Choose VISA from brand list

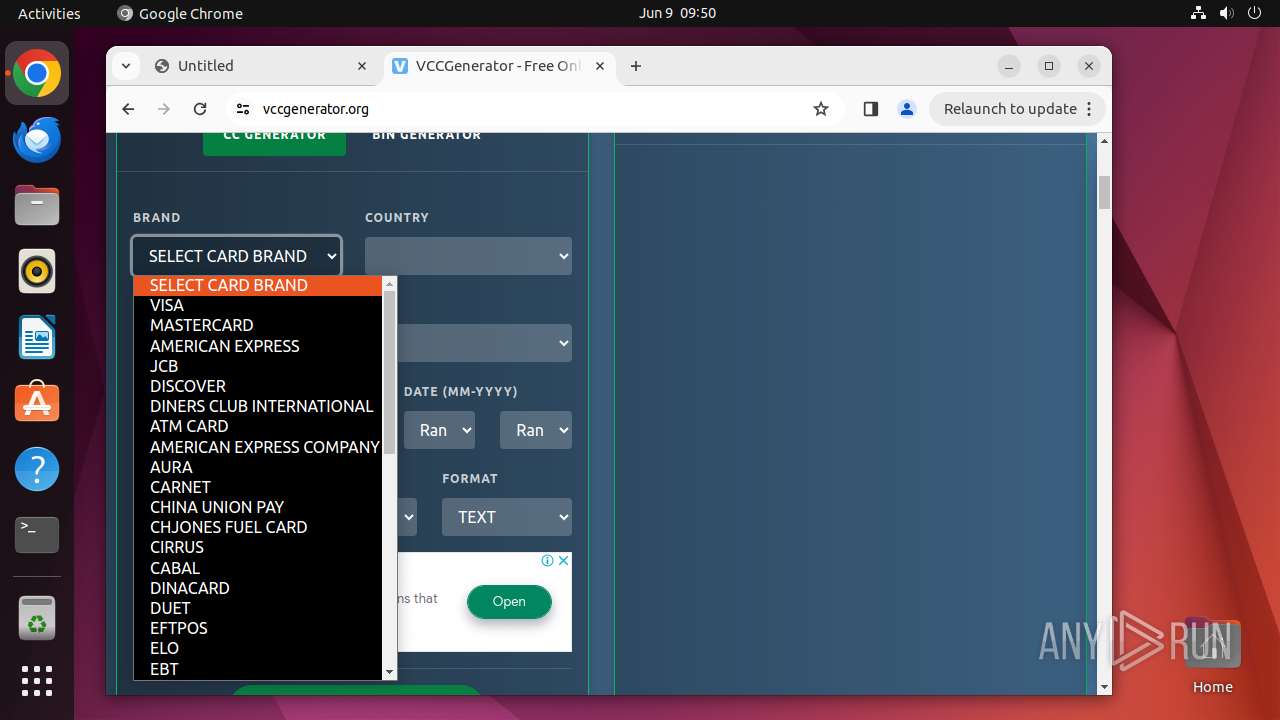pyautogui.click(x=258, y=305)
